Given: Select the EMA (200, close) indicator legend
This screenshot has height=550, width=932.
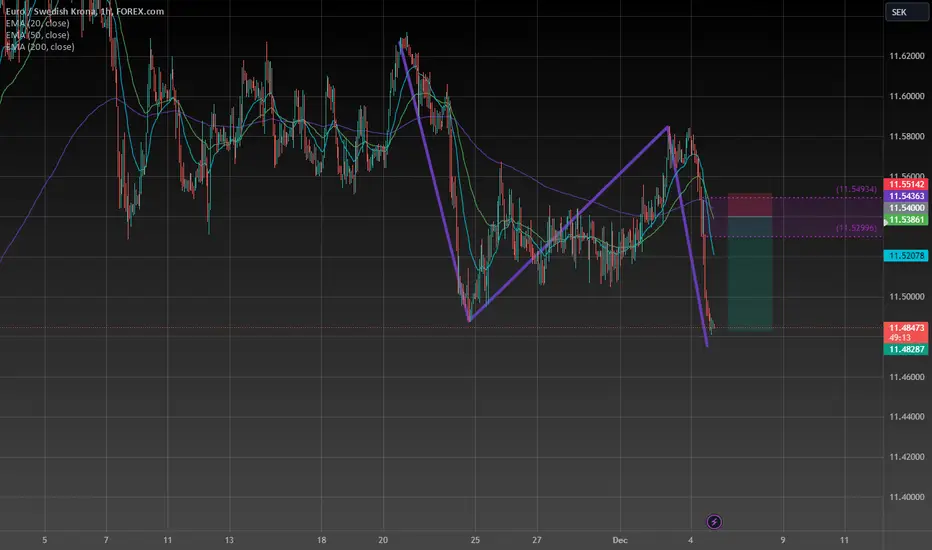Looking at the screenshot, I should pyautogui.click(x=40, y=47).
